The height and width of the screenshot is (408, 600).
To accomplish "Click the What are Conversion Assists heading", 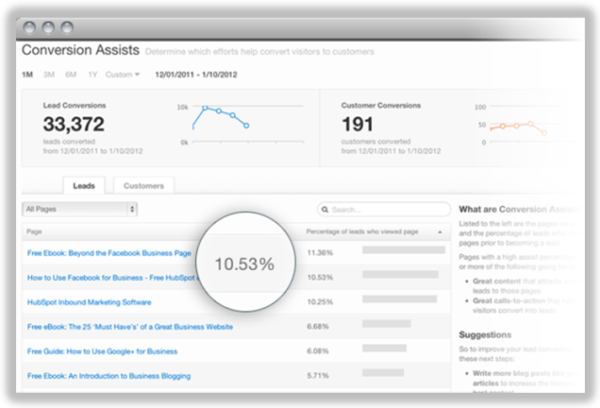I will (518, 209).
